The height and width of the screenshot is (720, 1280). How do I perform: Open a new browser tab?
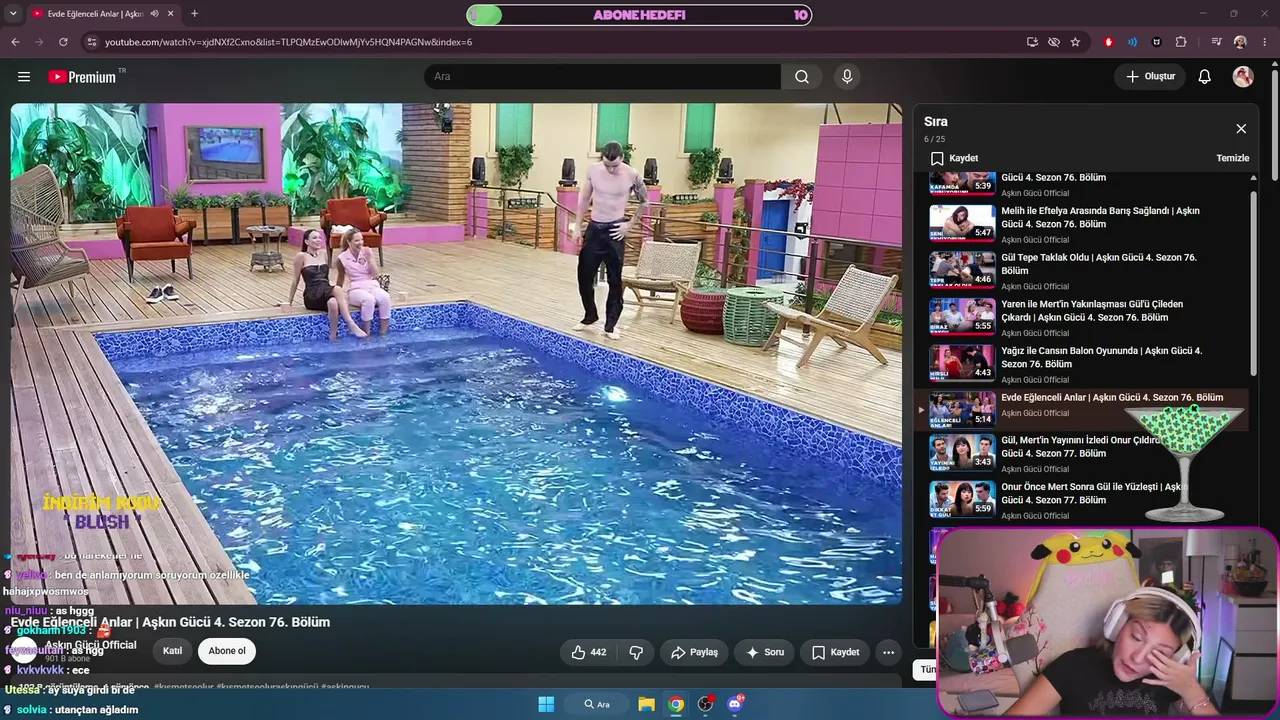click(194, 14)
